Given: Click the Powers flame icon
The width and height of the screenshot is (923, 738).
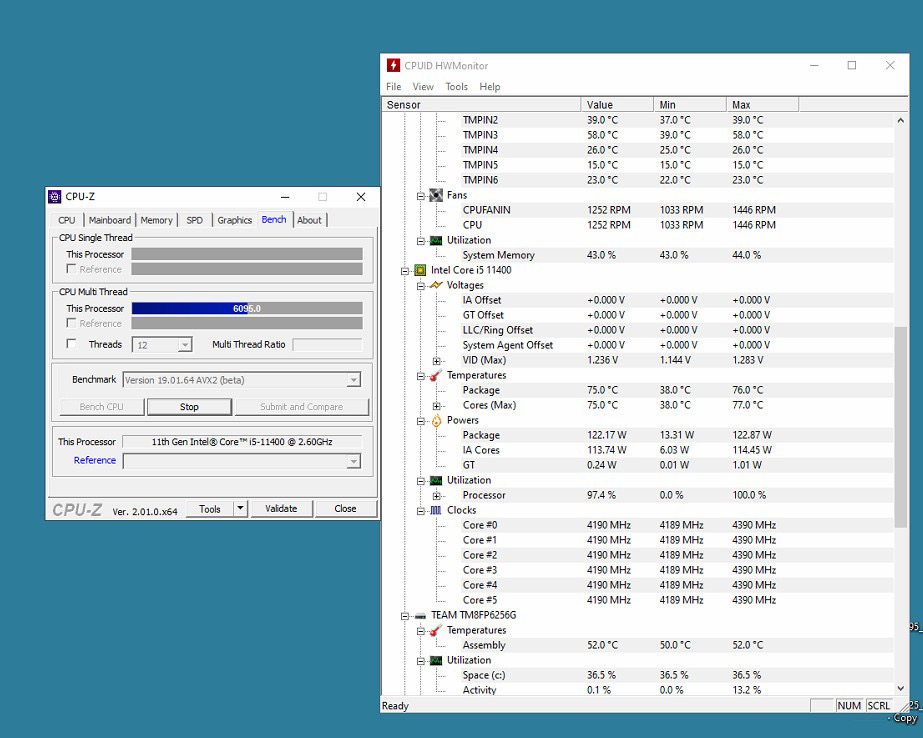Looking at the screenshot, I should tap(436, 420).
